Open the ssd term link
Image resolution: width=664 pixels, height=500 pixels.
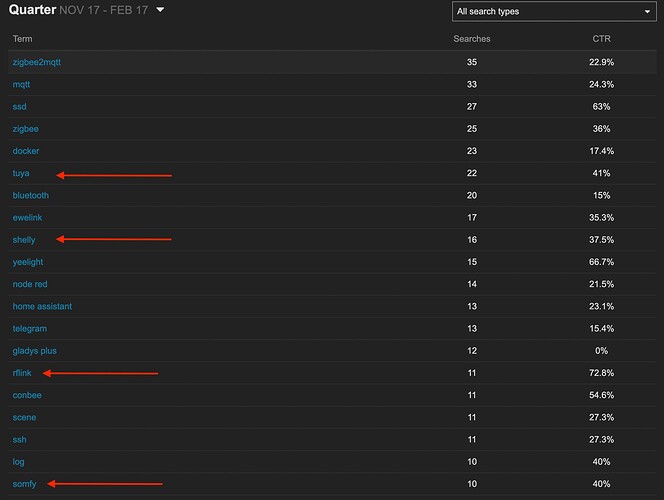tap(19, 107)
